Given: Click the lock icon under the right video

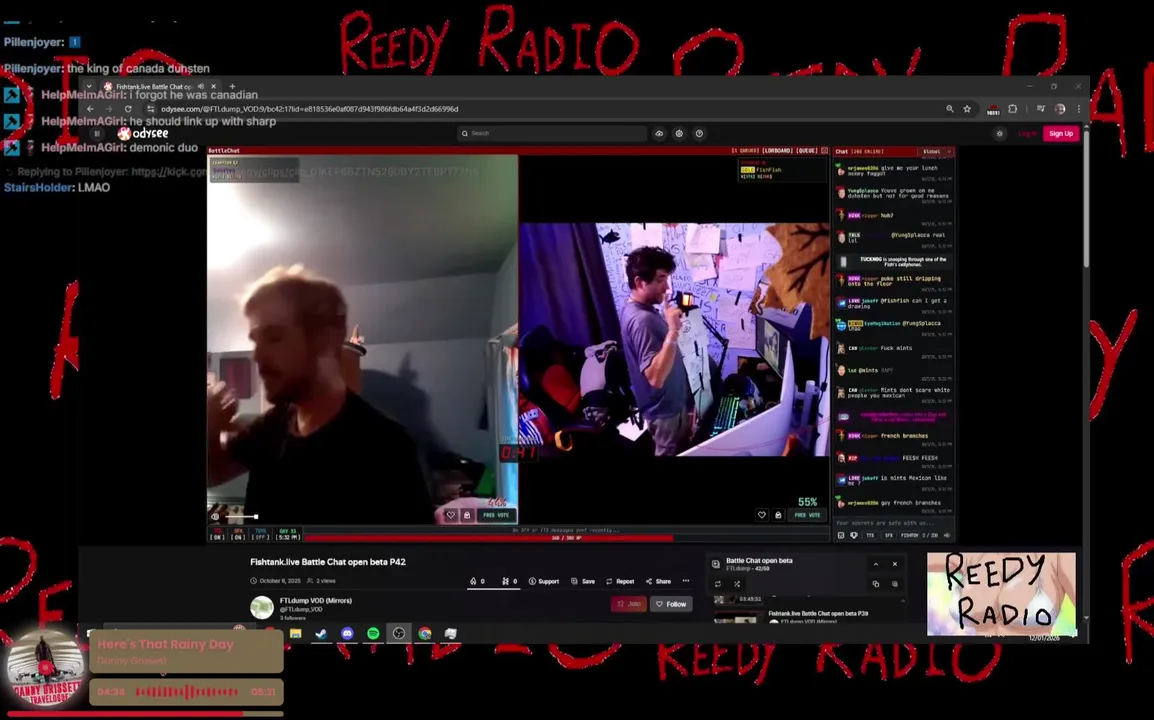Looking at the screenshot, I should point(778,515).
